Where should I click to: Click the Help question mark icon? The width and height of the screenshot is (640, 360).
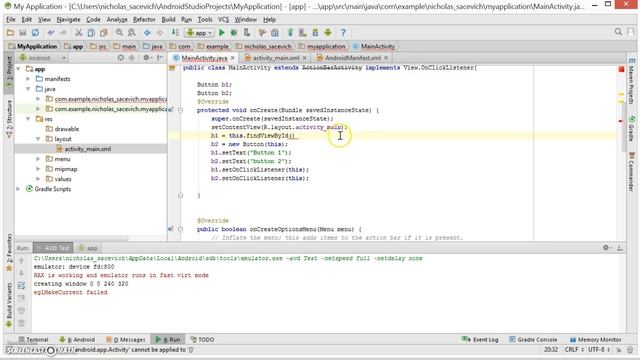tap(343, 33)
